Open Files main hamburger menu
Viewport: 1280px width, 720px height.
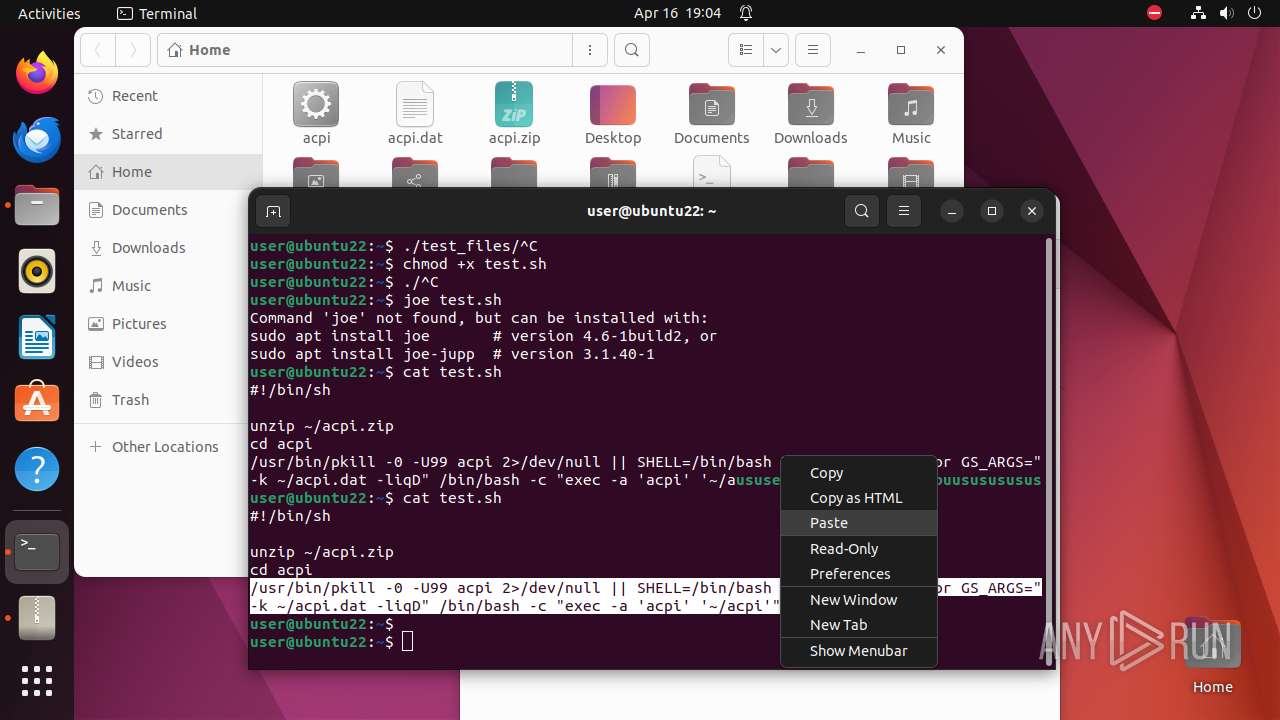[x=813, y=50]
